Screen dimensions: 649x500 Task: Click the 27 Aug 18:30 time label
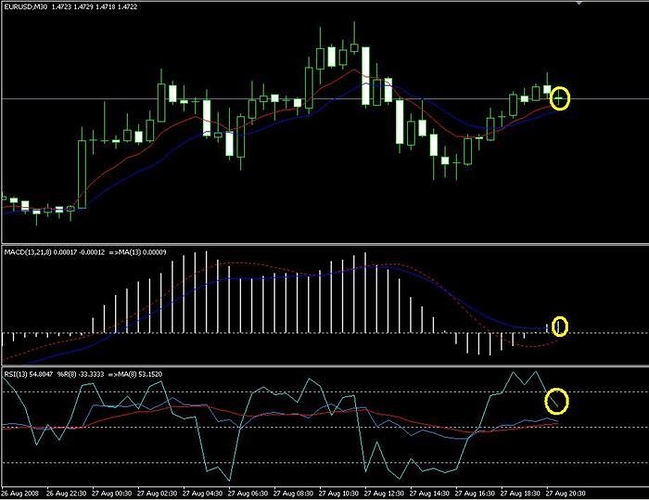point(520,493)
